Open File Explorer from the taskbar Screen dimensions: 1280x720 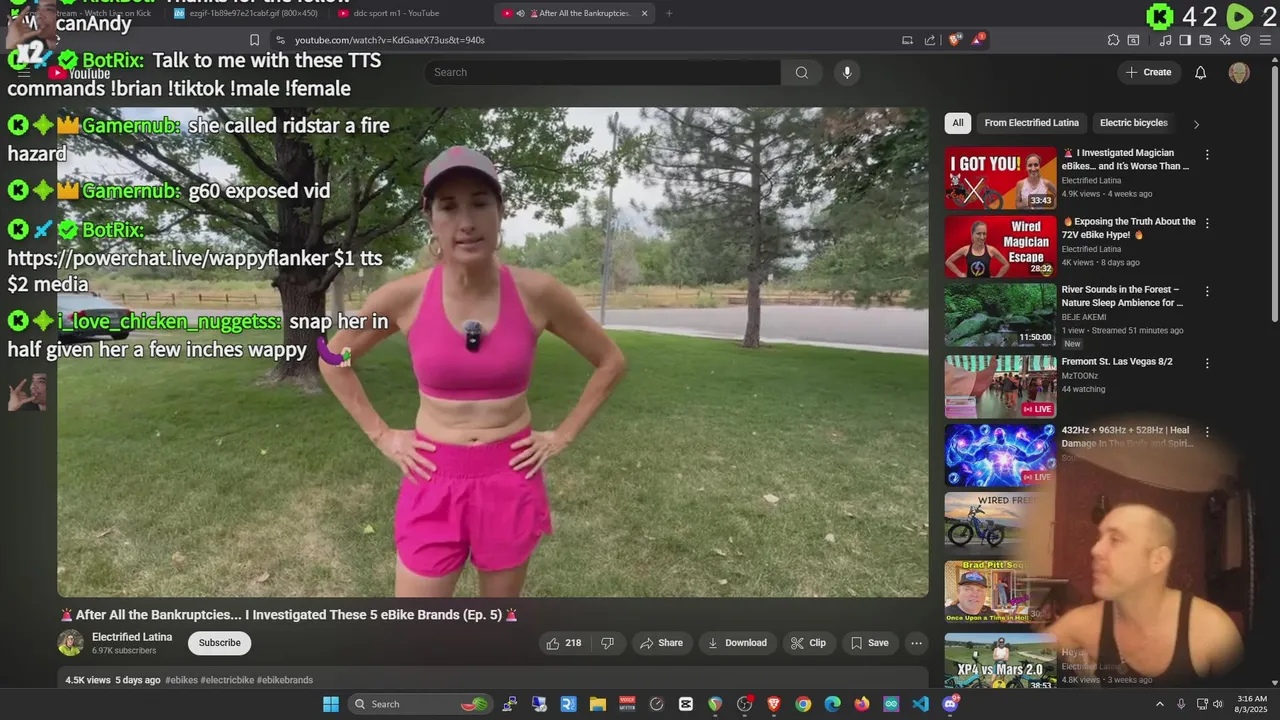(597, 704)
